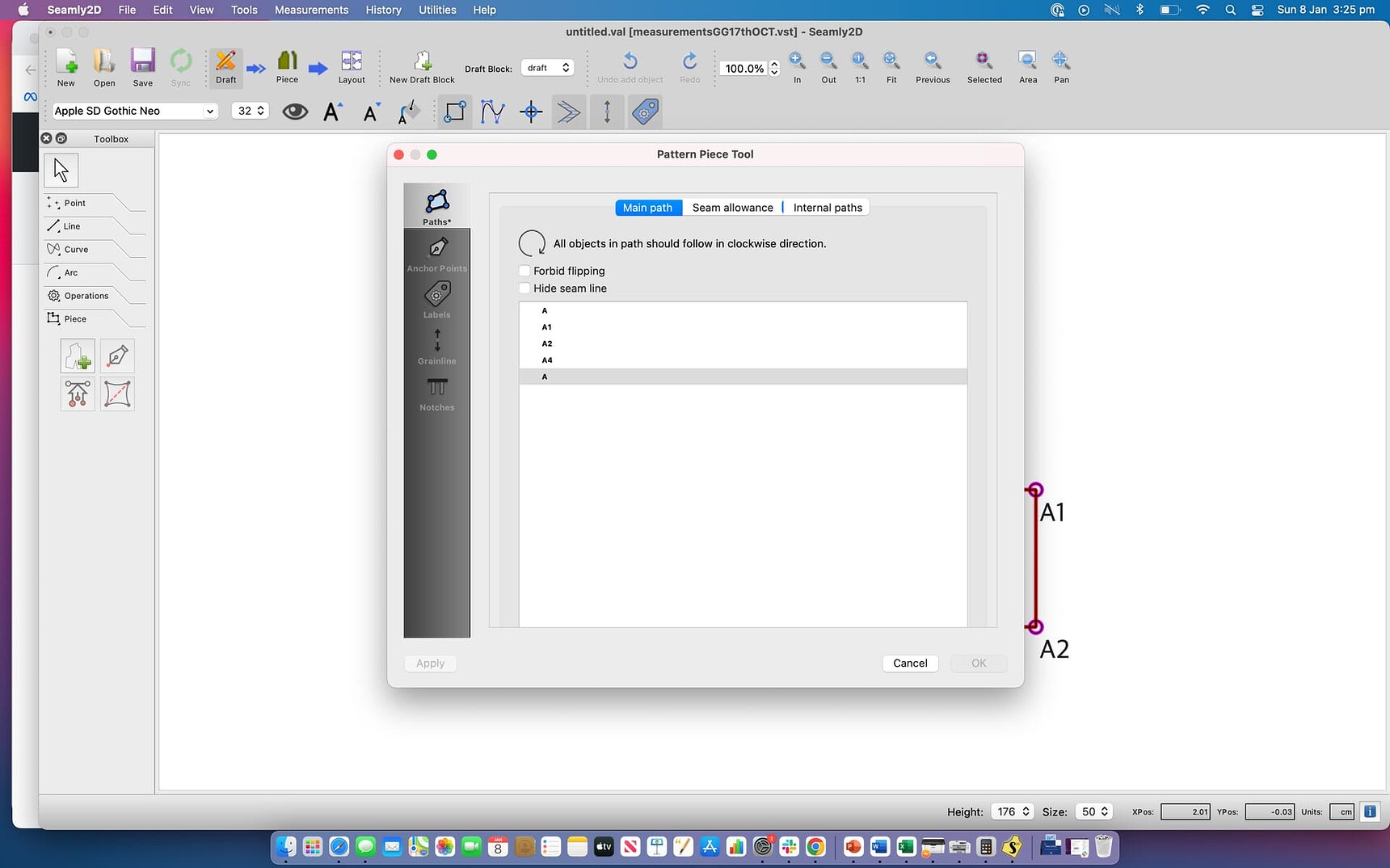Adjust the zoom percentage stepper
Image resolution: width=1390 pixels, height=868 pixels.
tap(773, 69)
